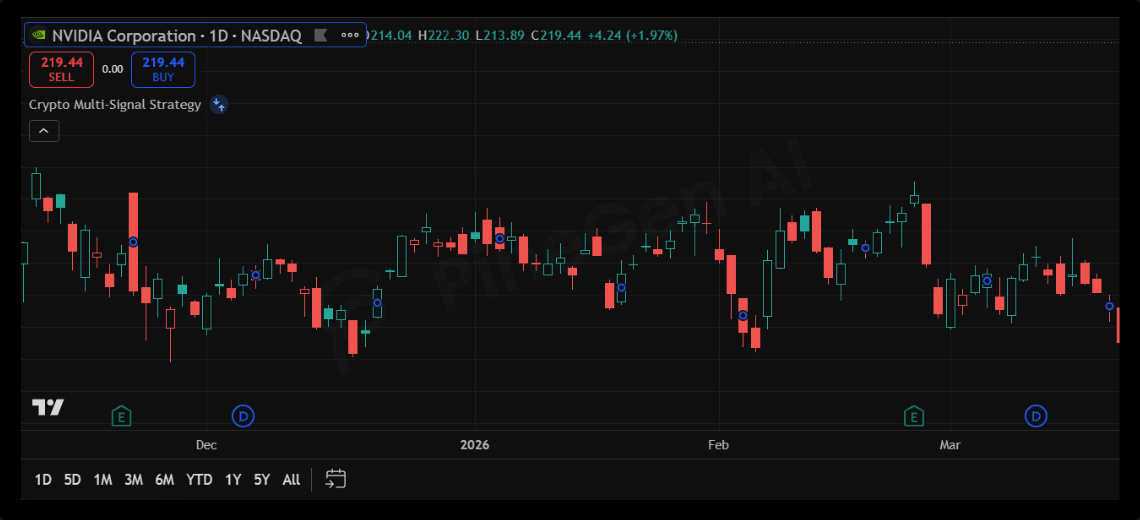Open the earnings E marker before Dec
This screenshot has height=520, width=1140.
coord(121,417)
